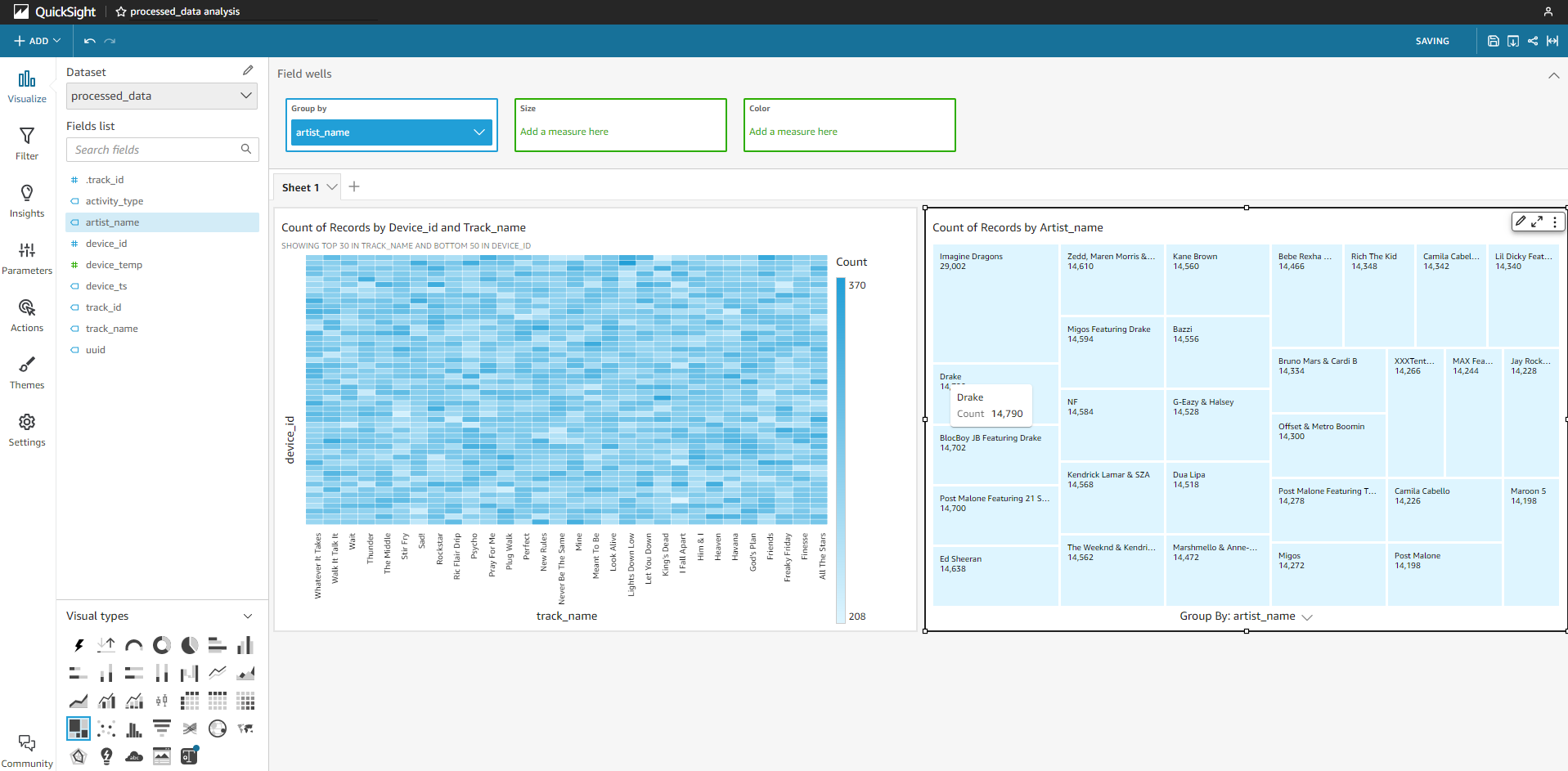
Task: Click the Size field well
Action: click(621, 125)
